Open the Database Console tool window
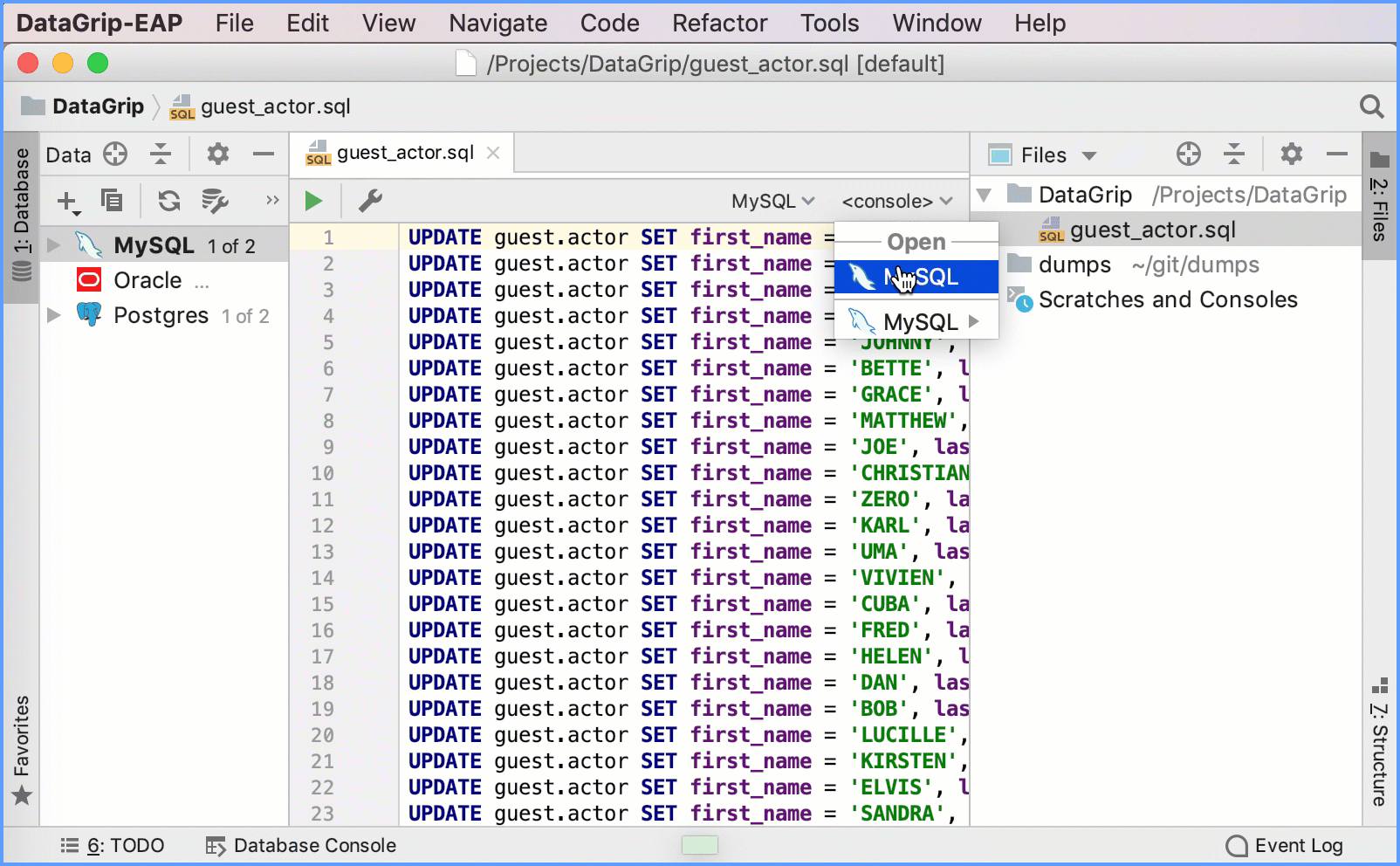The image size is (1400, 866). pyautogui.click(x=300, y=845)
